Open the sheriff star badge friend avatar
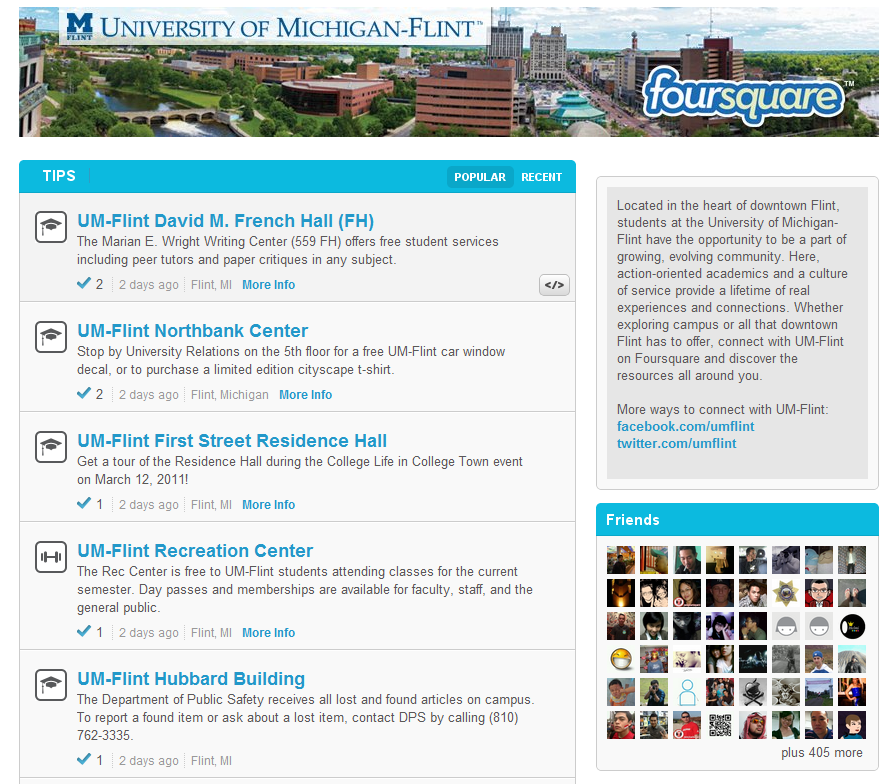896x784 pixels. click(x=786, y=593)
